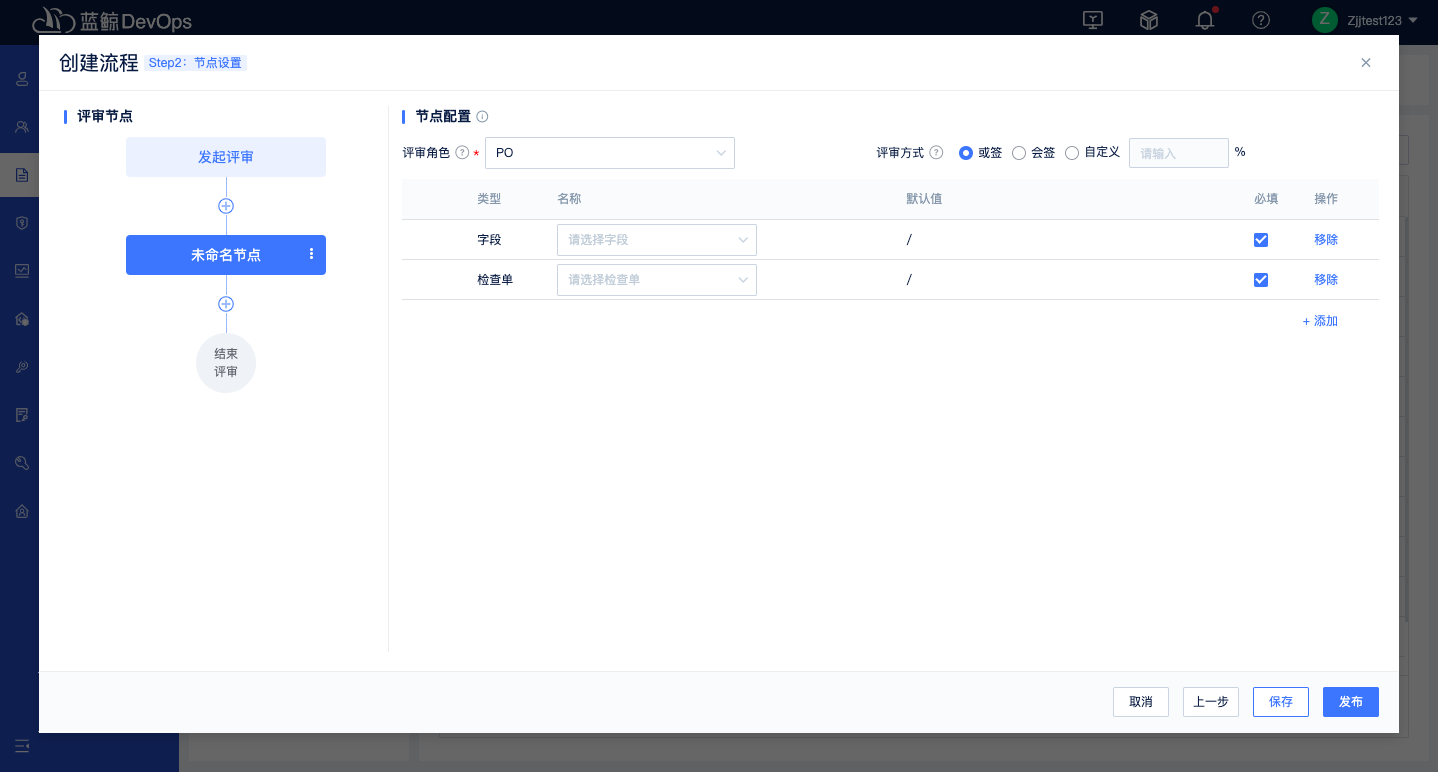The height and width of the screenshot is (772, 1438).
Task: Click the wrench sidebar icon
Action: (21, 463)
